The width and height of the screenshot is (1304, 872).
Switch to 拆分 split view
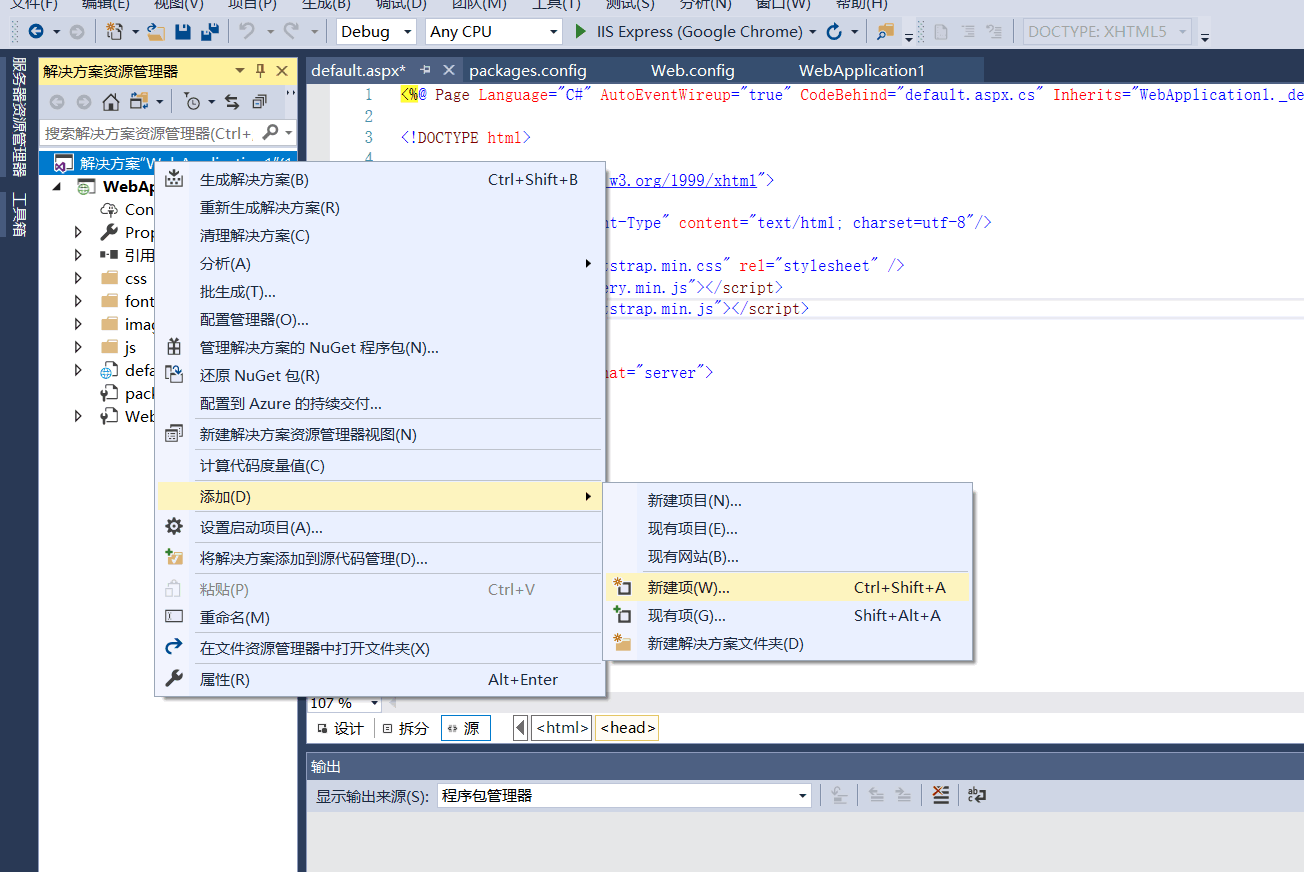pyautogui.click(x=405, y=728)
